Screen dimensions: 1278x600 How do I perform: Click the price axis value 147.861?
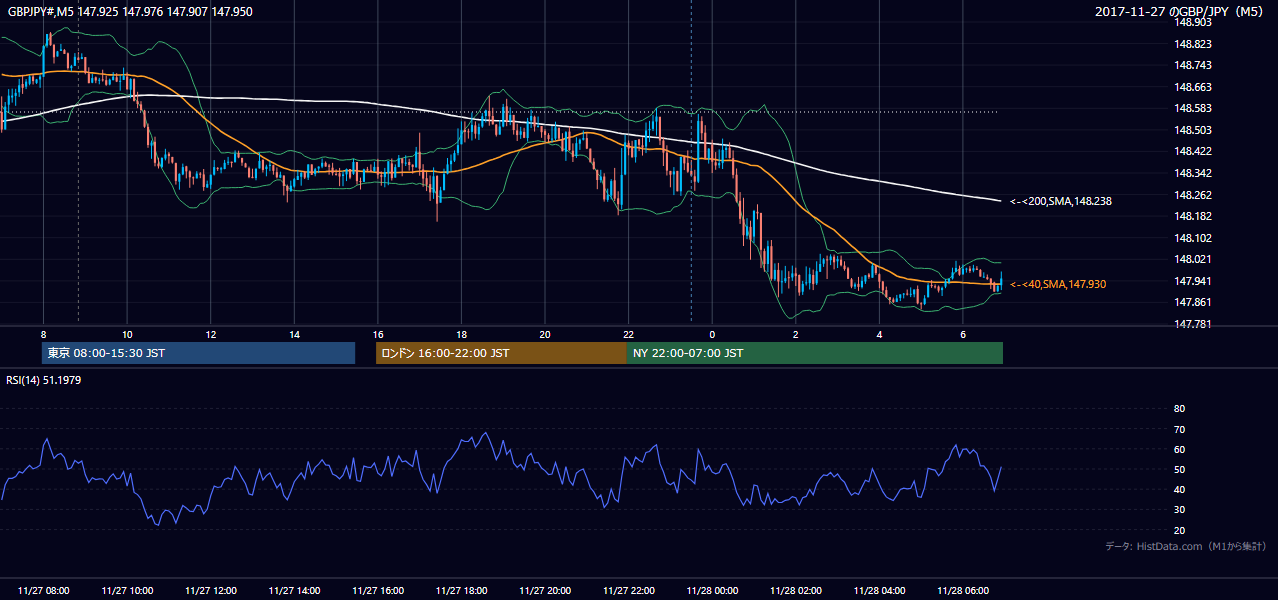tap(1191, 302)
